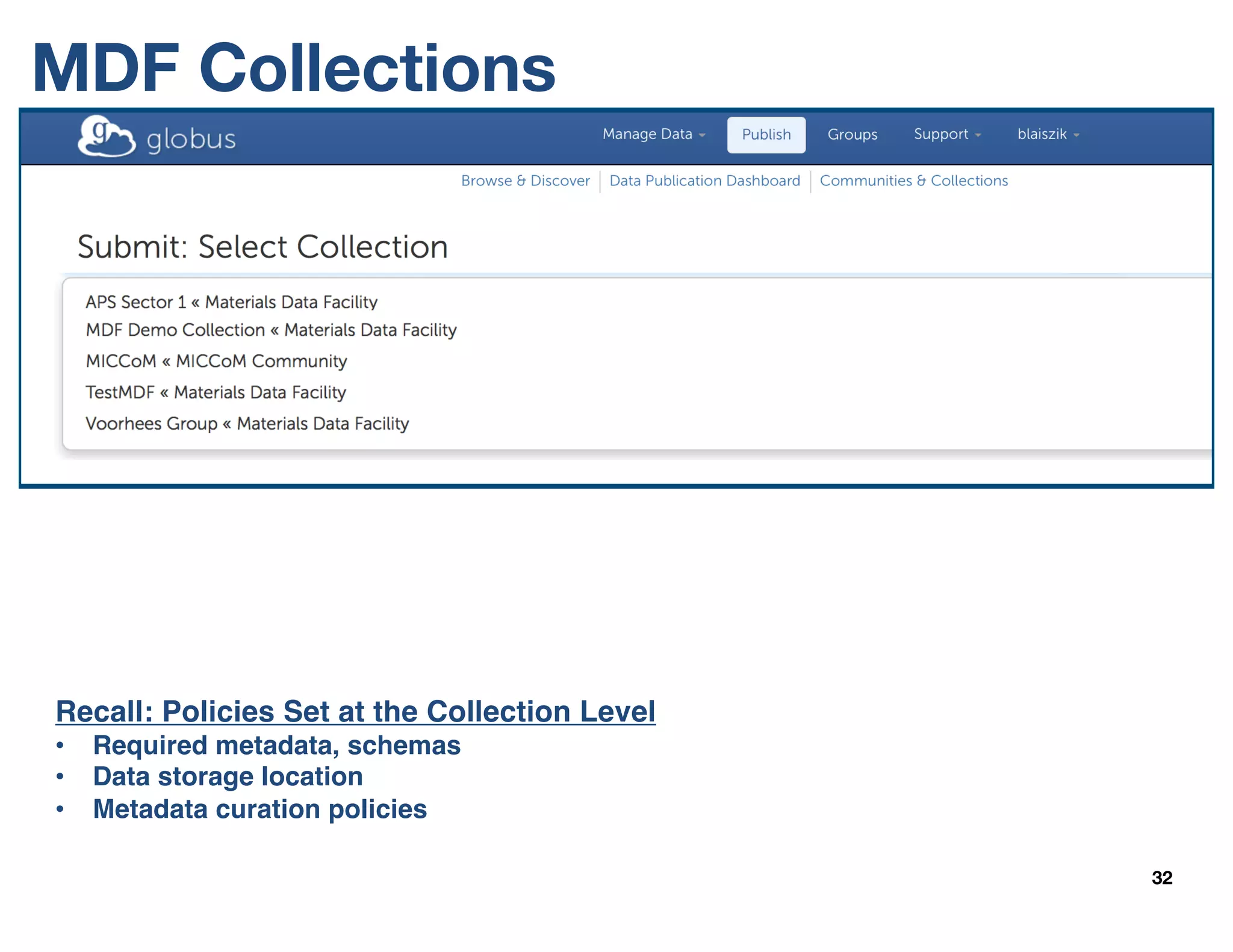Image resolution: width=1233 pixels, height=952 pixels.
Task: Pick the TestMDF collection
Action: click(x=216, y=392)
